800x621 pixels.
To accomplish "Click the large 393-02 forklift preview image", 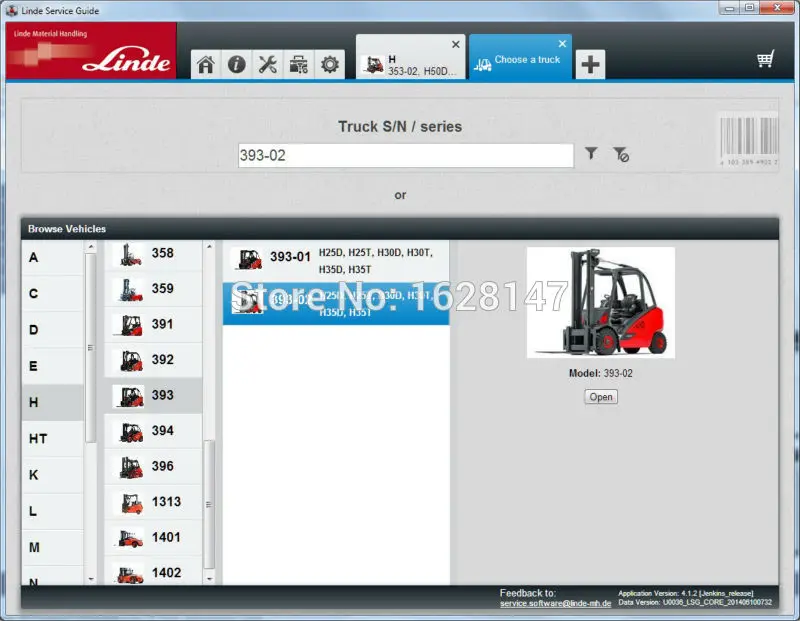I will pos(601,303).
